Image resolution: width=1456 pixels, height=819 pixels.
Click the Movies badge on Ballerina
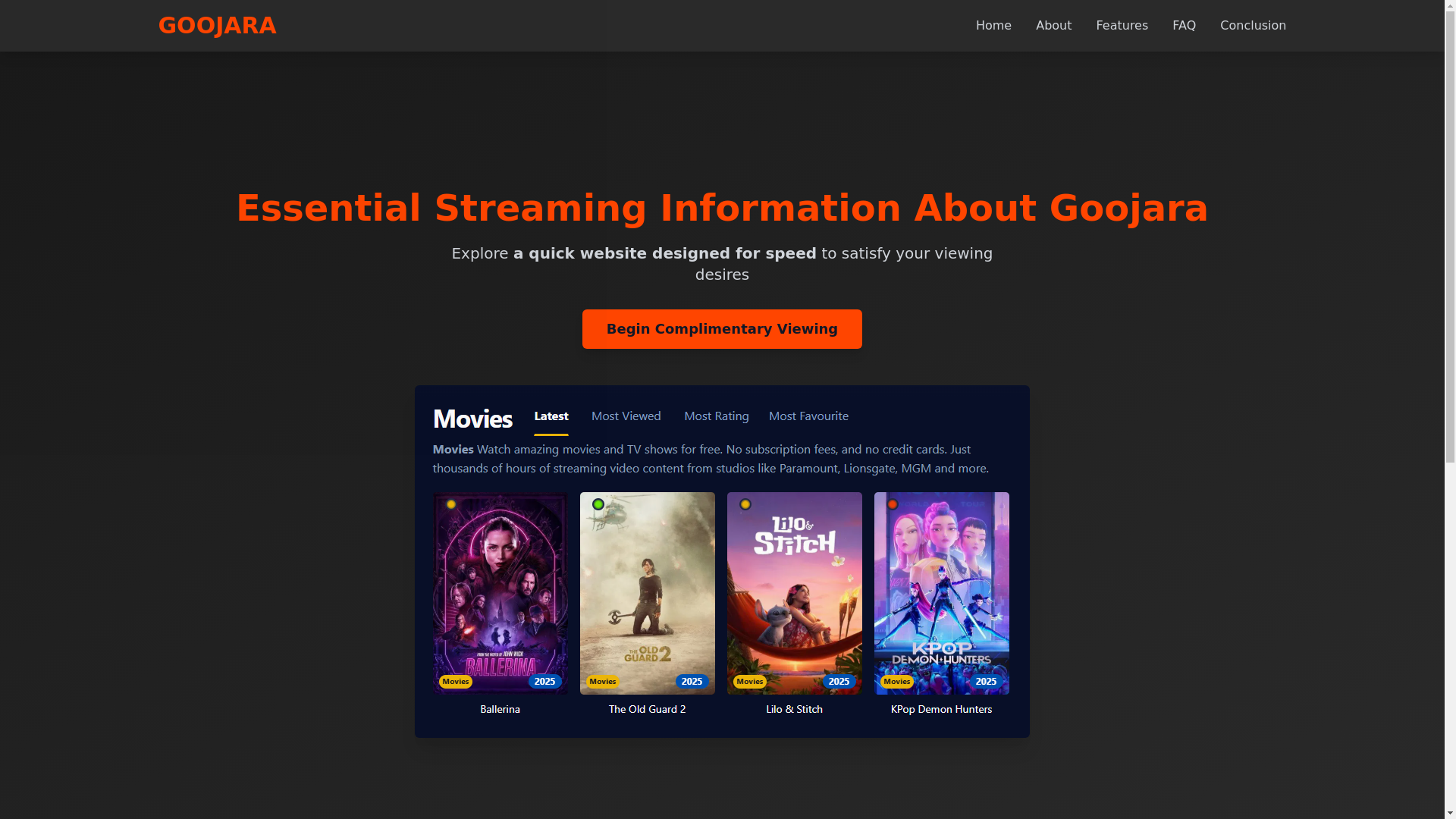[456, 682]
